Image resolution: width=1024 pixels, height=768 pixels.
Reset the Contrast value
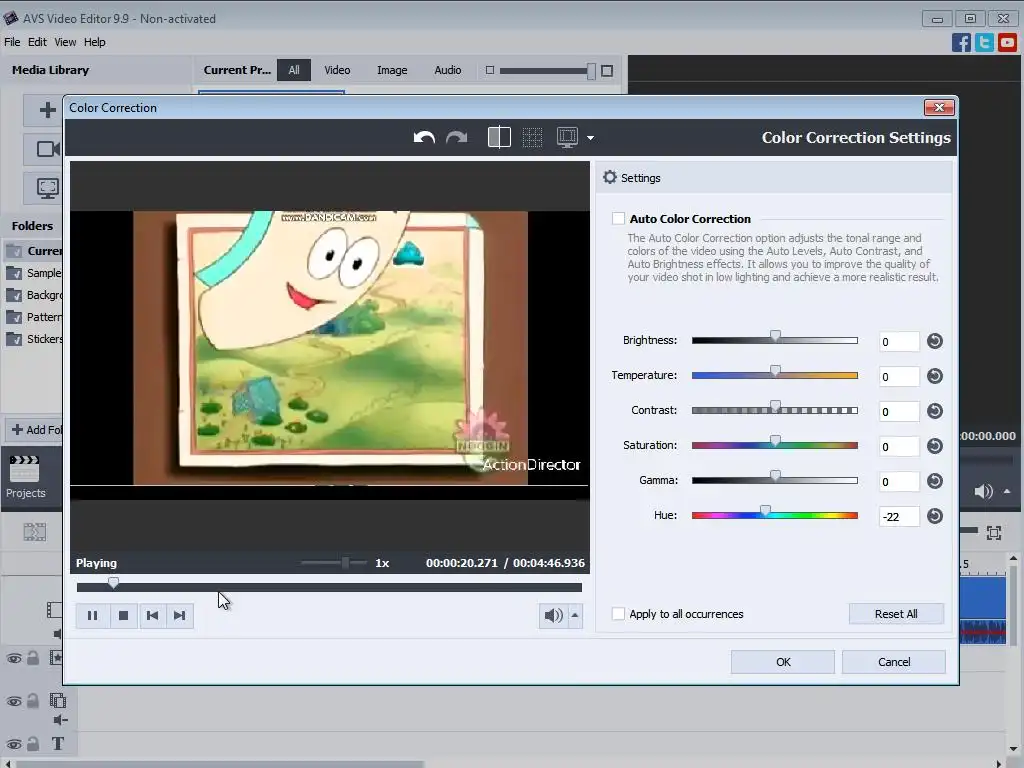(x=935, y=411)
